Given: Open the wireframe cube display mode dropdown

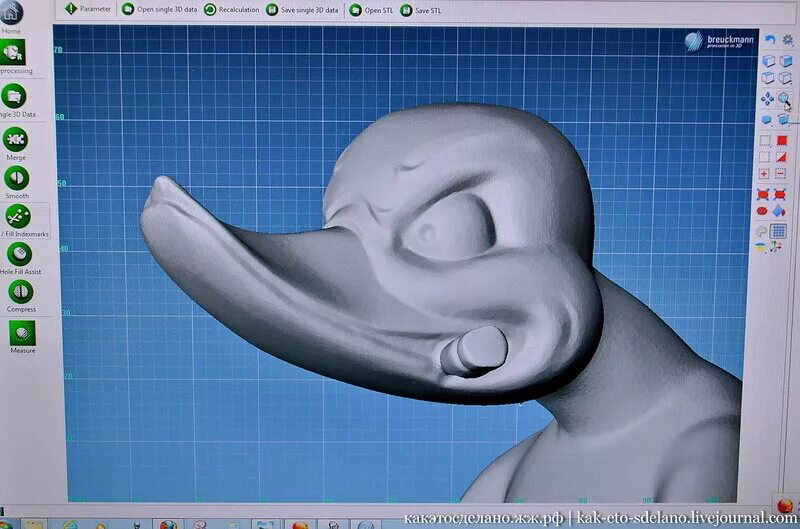Looking at the screenshot, I should tap(785, 120).
